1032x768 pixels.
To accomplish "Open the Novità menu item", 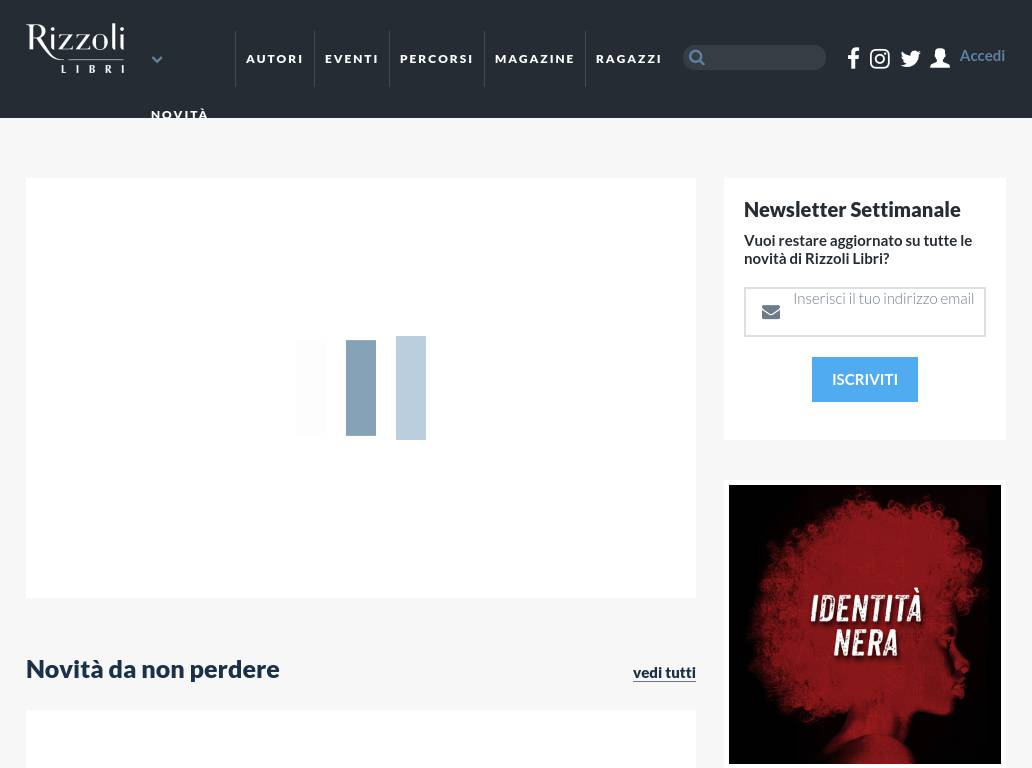I will click(180, 114).
